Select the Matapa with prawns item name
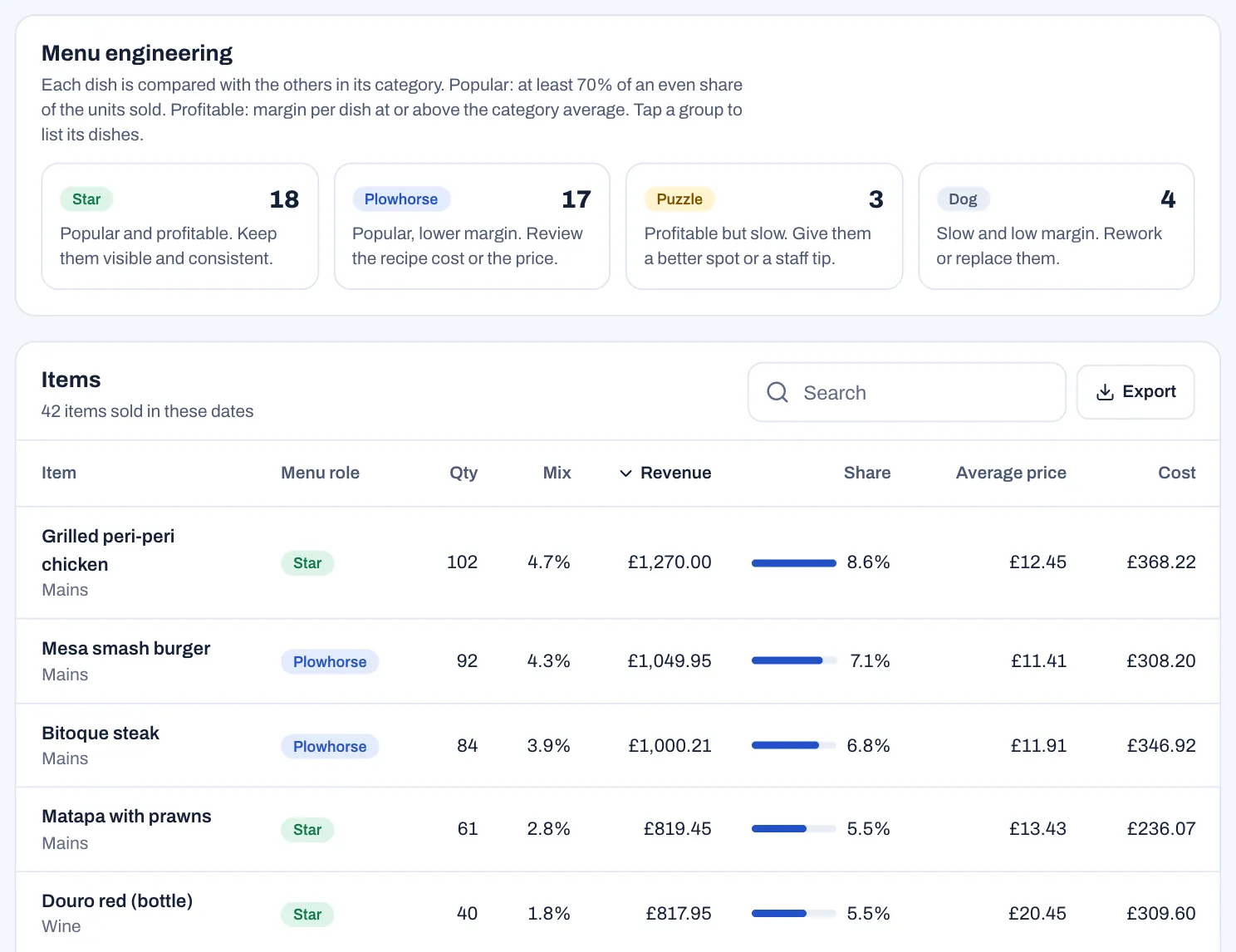The image size is (1236, 952). (126, 817)
